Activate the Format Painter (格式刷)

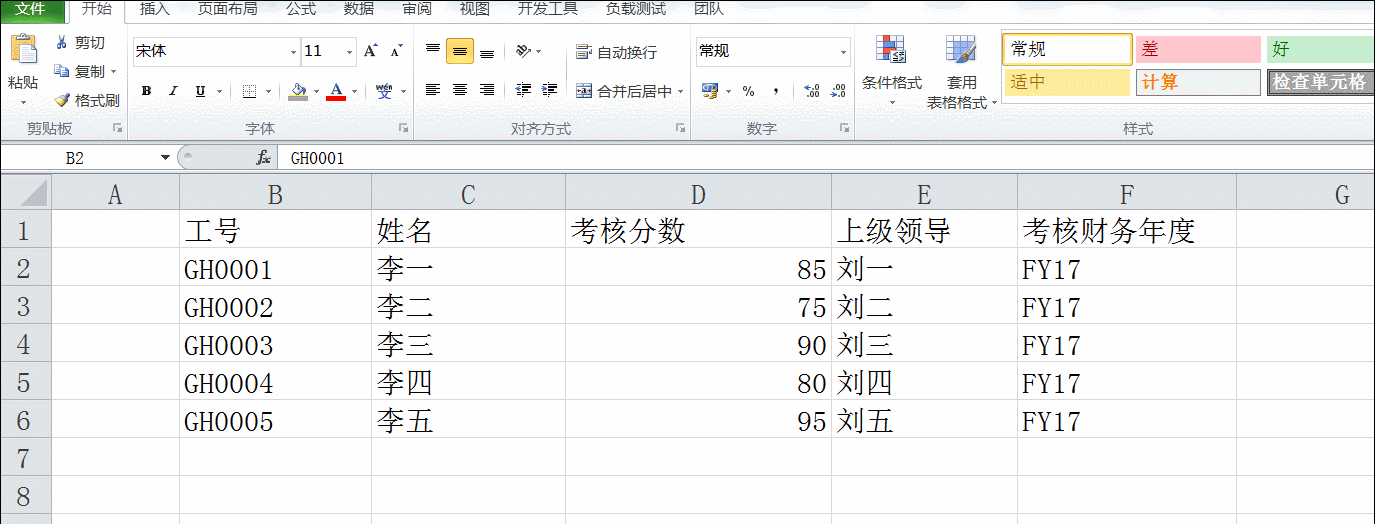tap(87, 100)
